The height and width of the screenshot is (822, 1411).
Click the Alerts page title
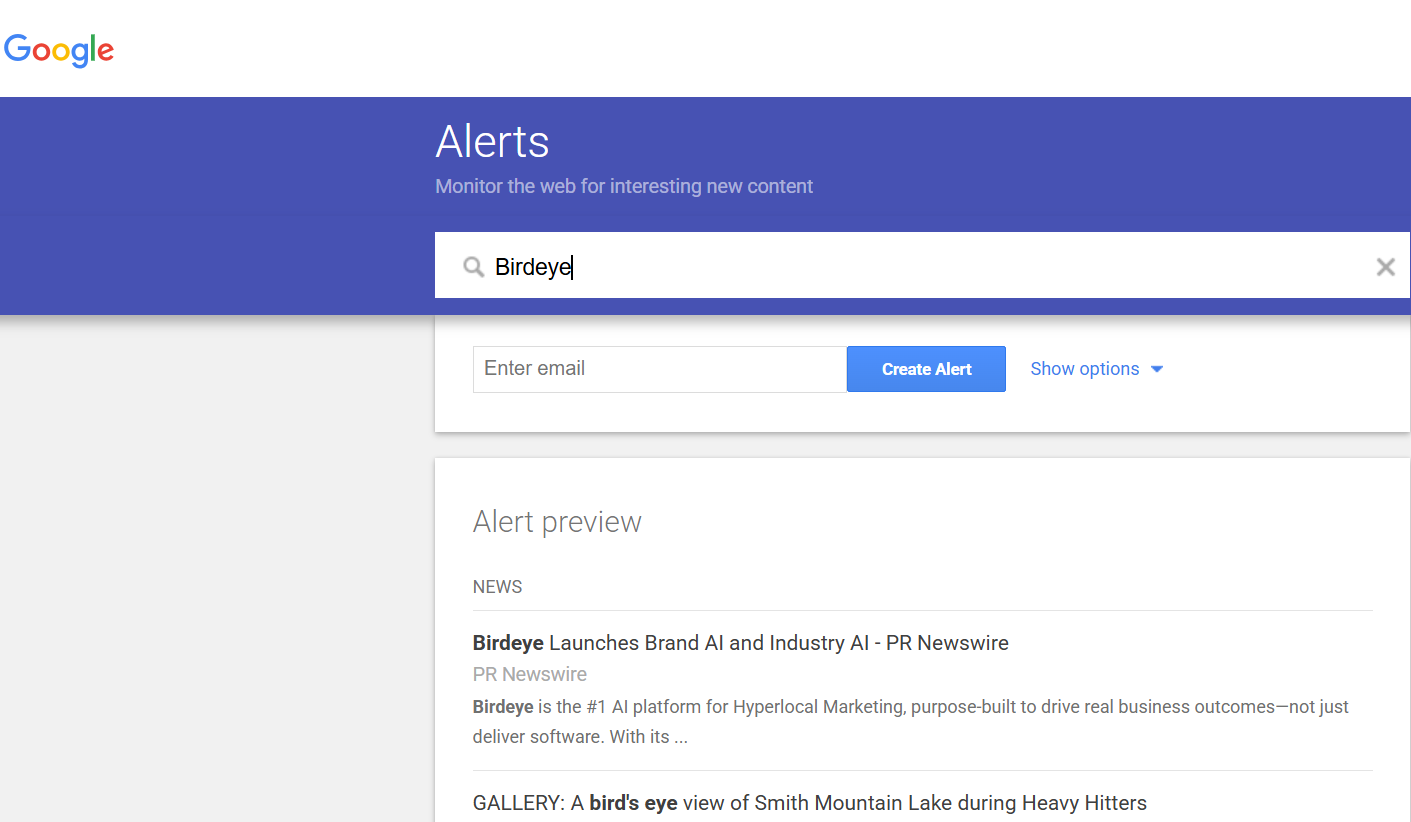click(x=492, y=142)
